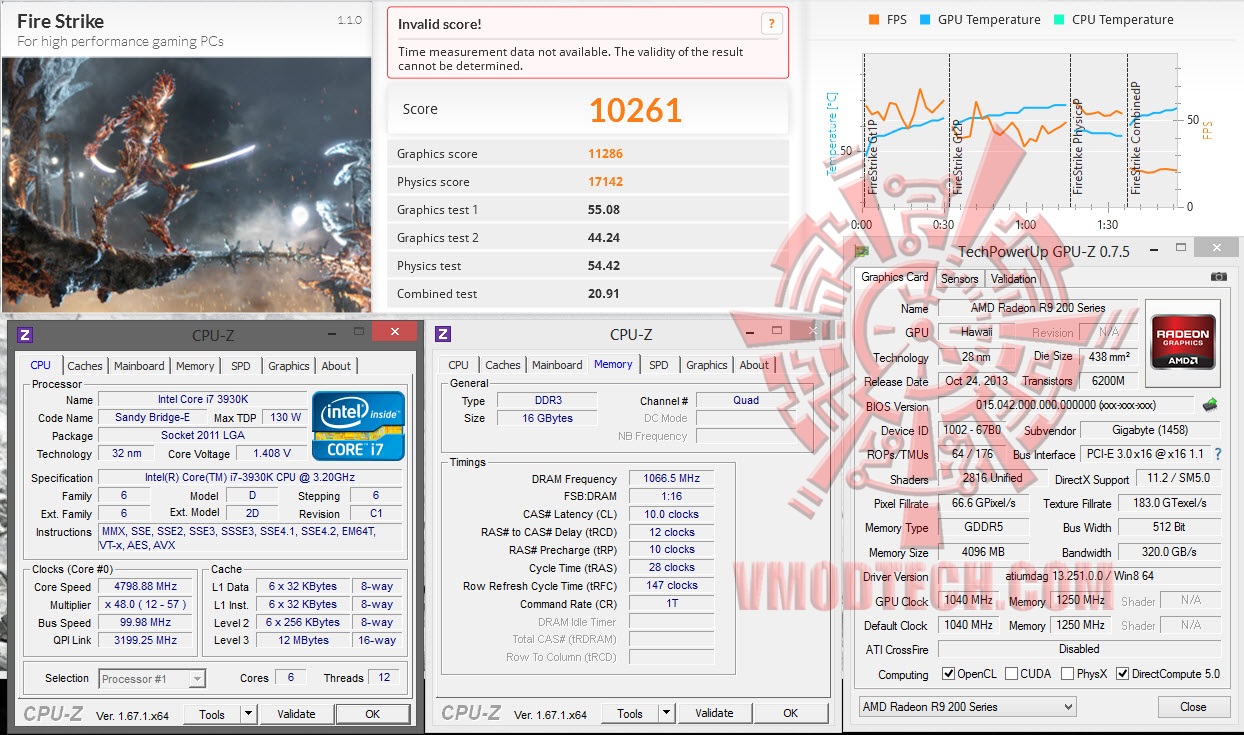Select the Graphics Card tab in GPU-Z
The height and width of the screenshot is (735, 1244).
895,277
